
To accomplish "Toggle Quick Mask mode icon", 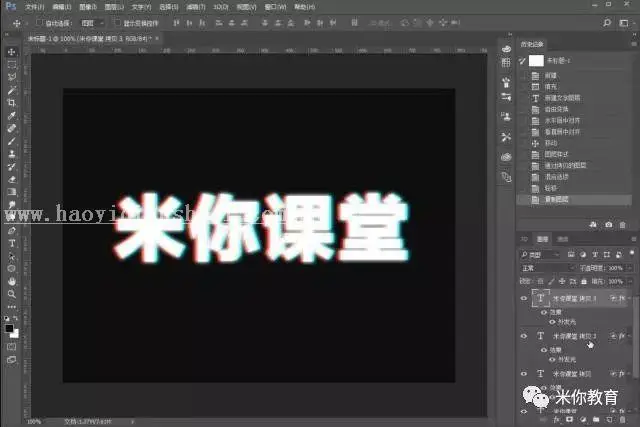I will (11, 347).
